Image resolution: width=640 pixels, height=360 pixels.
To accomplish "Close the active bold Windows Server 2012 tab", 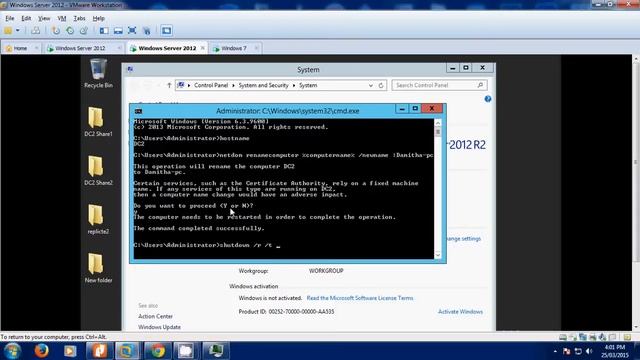I will point(202,48).
